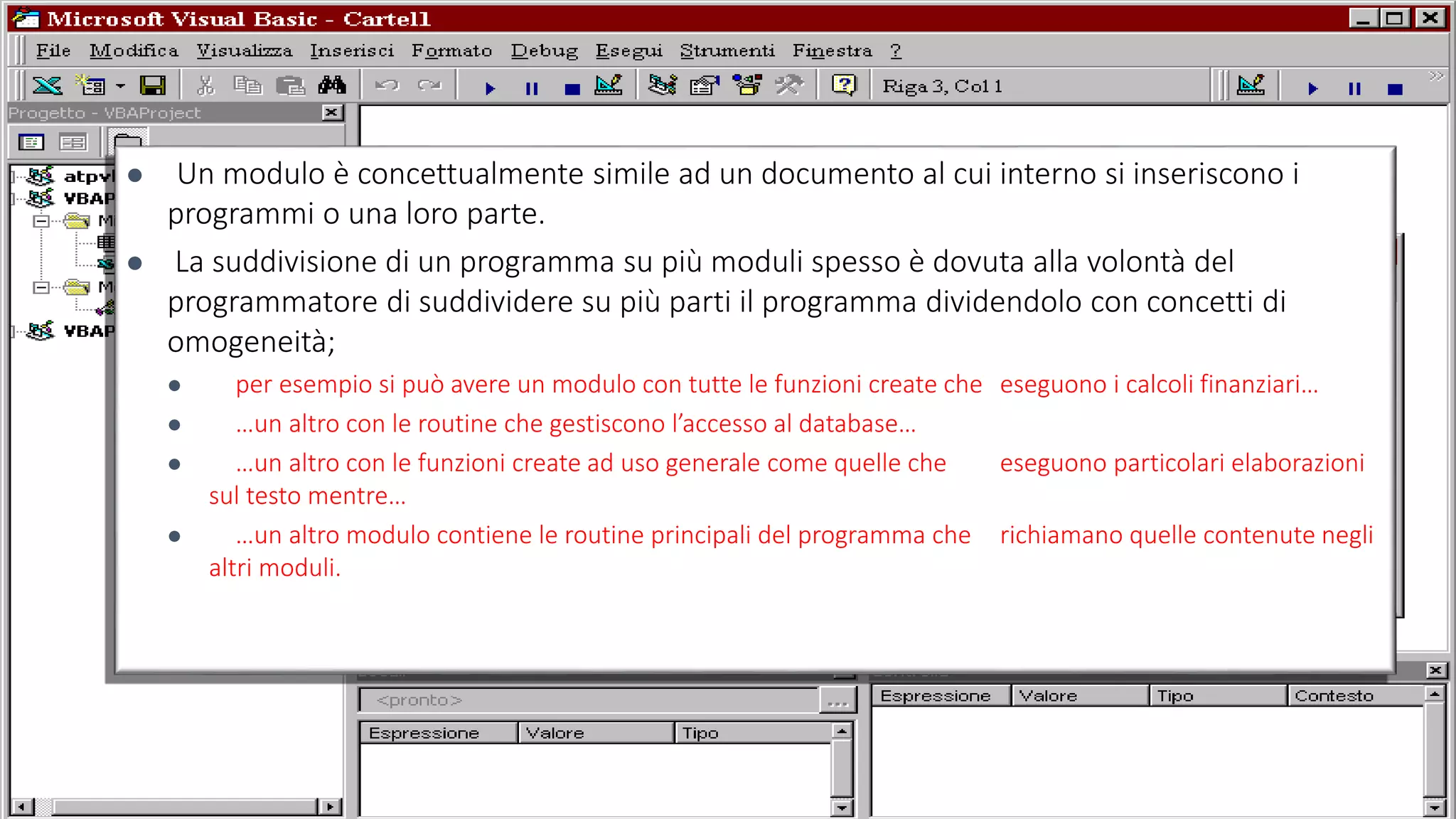
Task: Click the Copy icon in the toolbar
Action: 248,86
